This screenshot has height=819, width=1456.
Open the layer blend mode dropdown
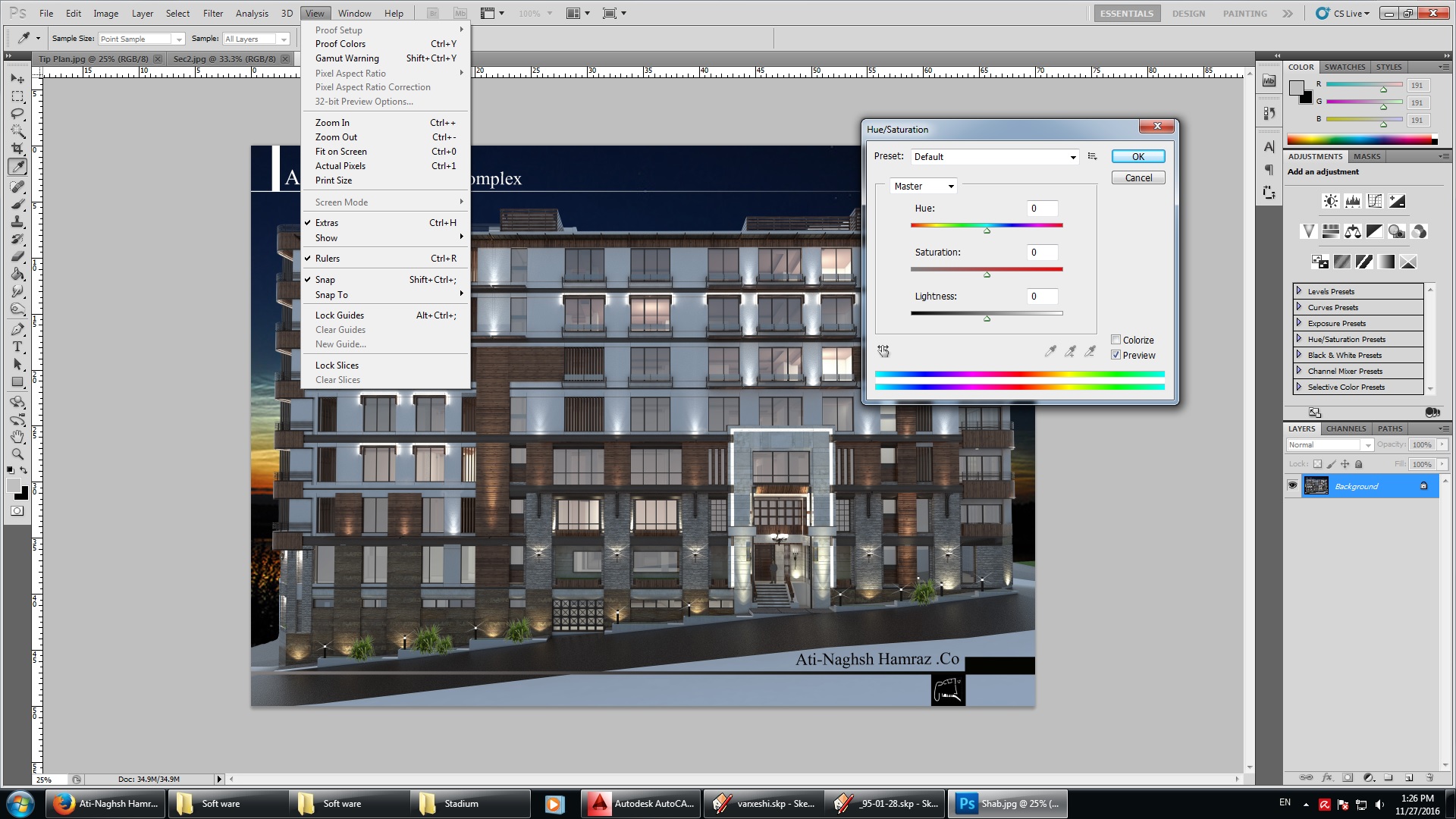coord(1330,445)
